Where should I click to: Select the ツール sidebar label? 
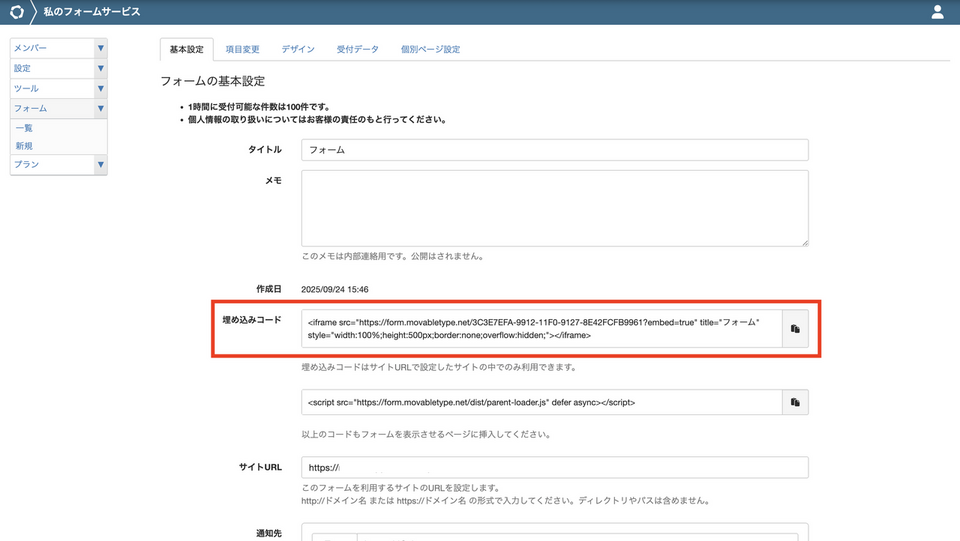[x=26, y=88]
